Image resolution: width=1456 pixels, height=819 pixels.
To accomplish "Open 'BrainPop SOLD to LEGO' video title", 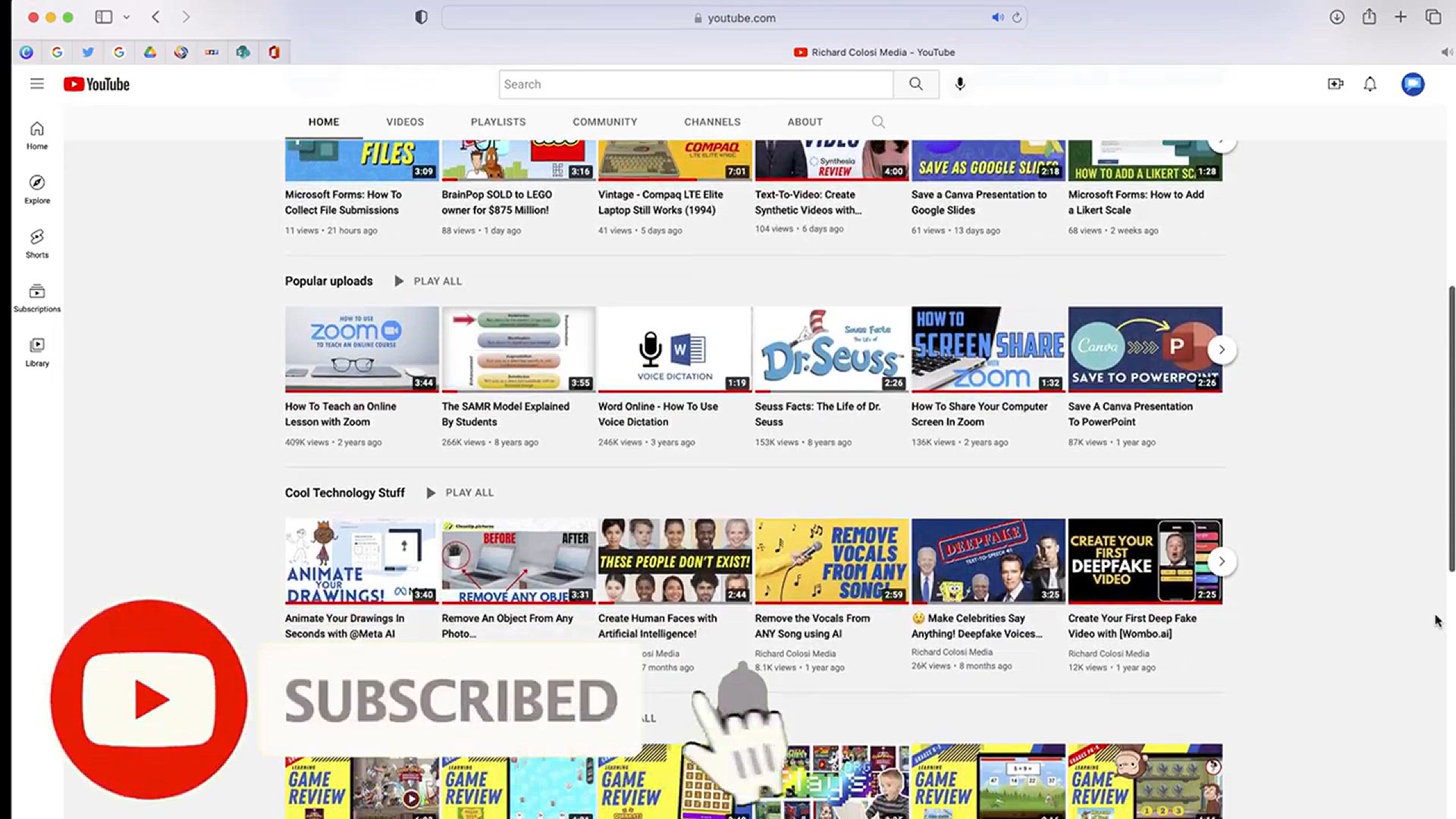I will pyautogui.click(x=497, y=202).
